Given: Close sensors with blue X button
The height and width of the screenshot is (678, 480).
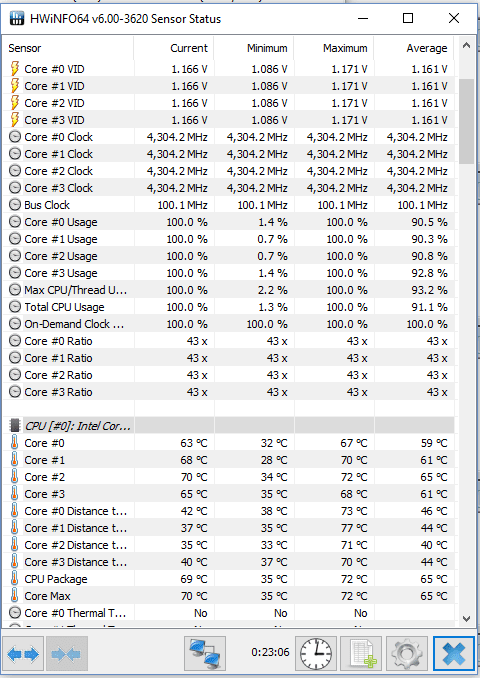Looking at the screenshot, I should click(453, 654).
